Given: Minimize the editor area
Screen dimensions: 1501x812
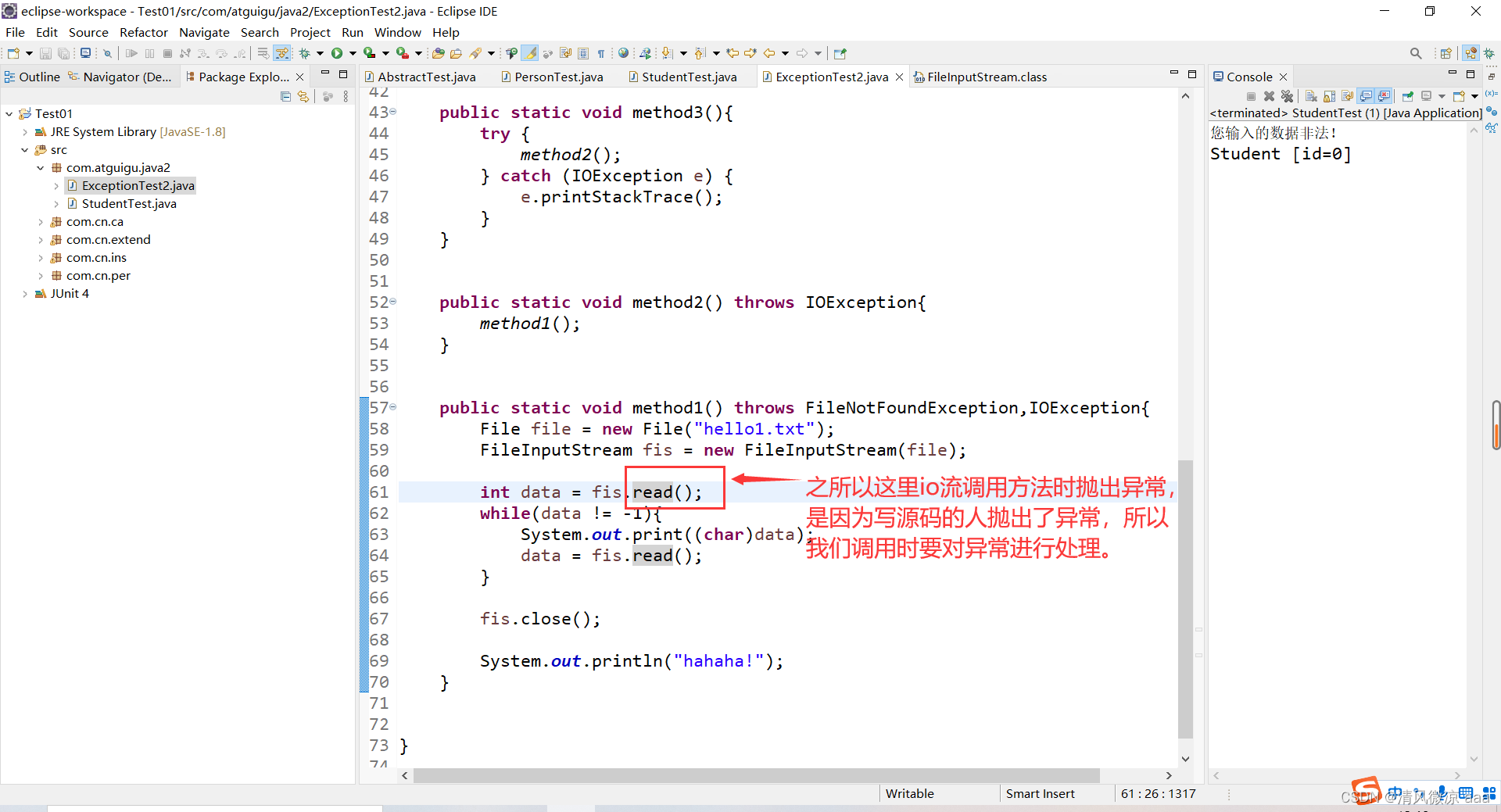Looking at the screenshot, I should click(x=1173, y=73).
